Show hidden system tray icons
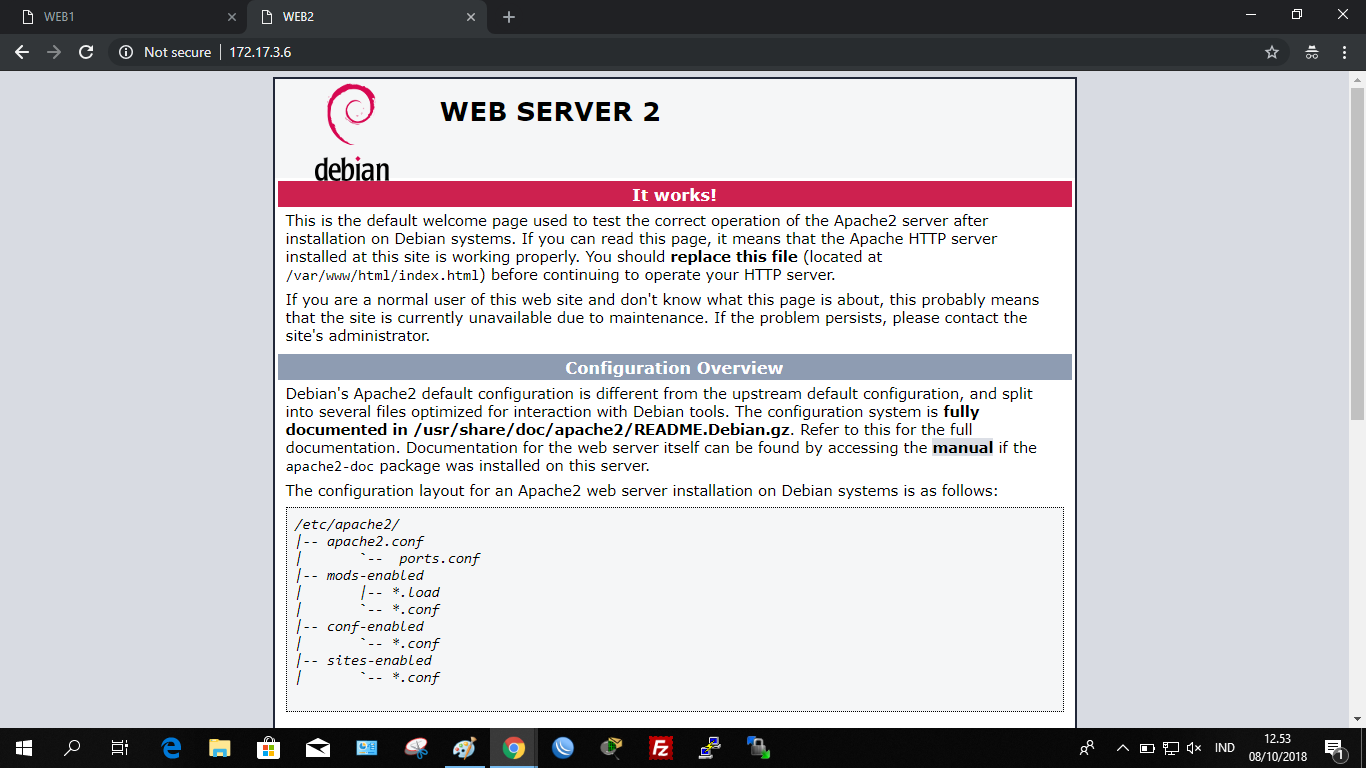This screenshot has height=768, width=1366. click(x=1123, y=748)
